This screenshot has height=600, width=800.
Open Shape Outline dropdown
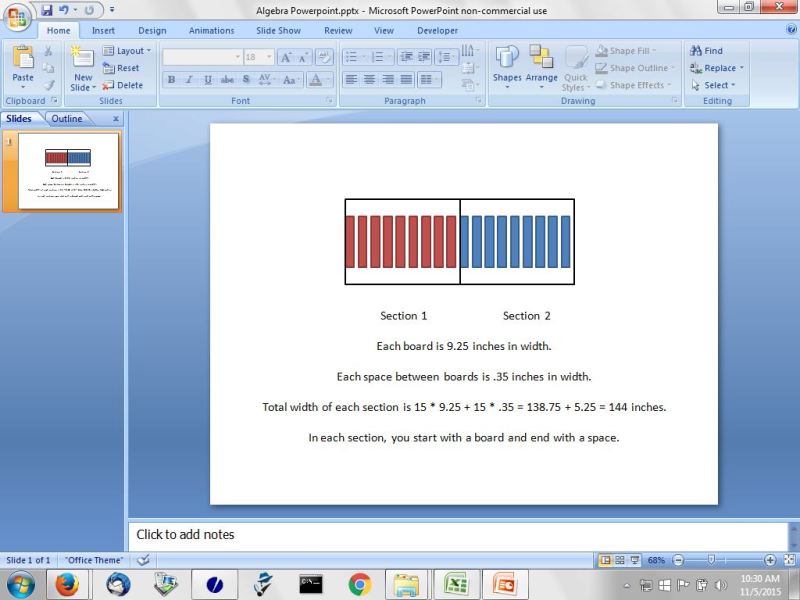tap(635, 68)
